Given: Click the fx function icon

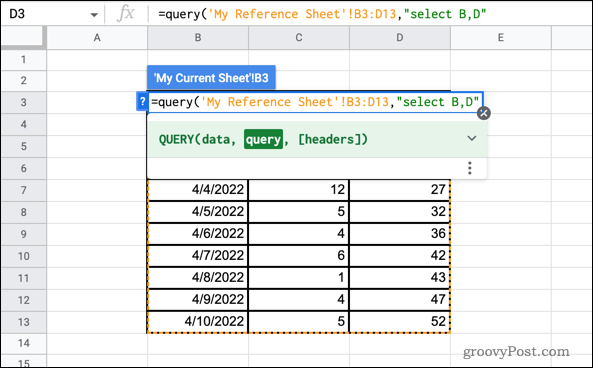Looking at the screenshot, I should coord(126,14).
